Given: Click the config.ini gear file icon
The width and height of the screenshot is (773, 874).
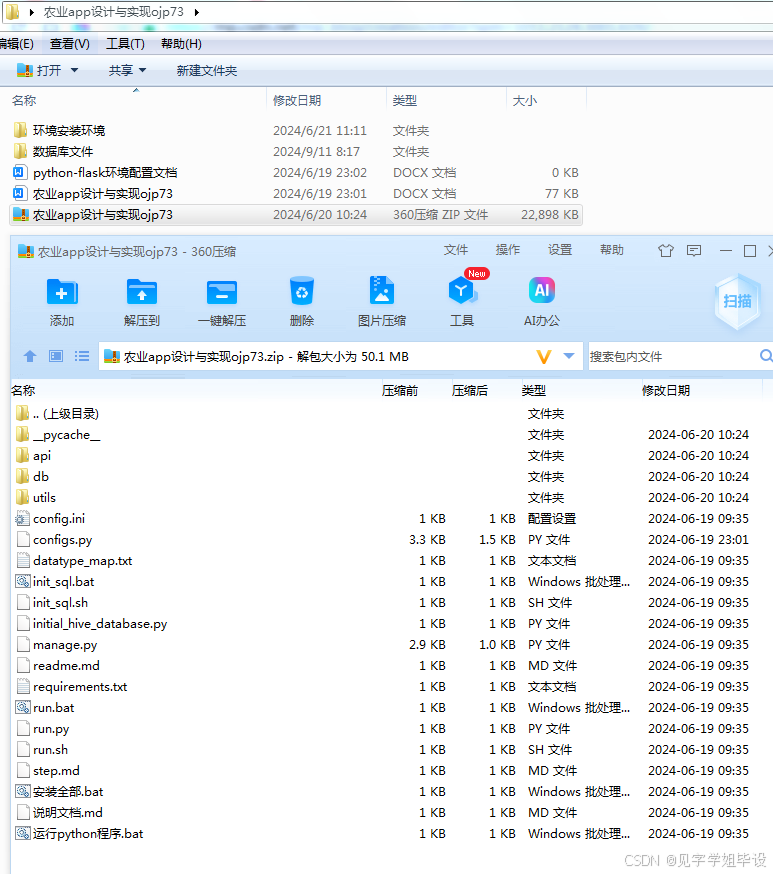Looking at the screenshot, I should 22,519.
